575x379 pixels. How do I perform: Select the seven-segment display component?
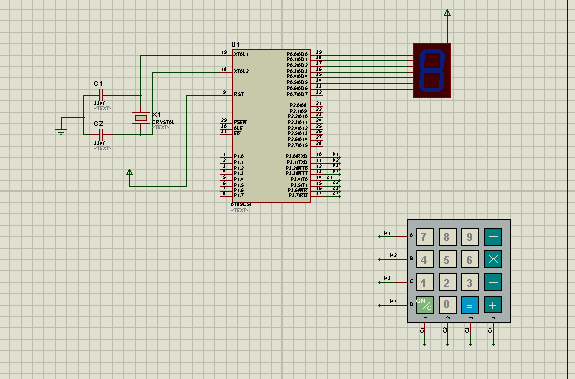432,70
